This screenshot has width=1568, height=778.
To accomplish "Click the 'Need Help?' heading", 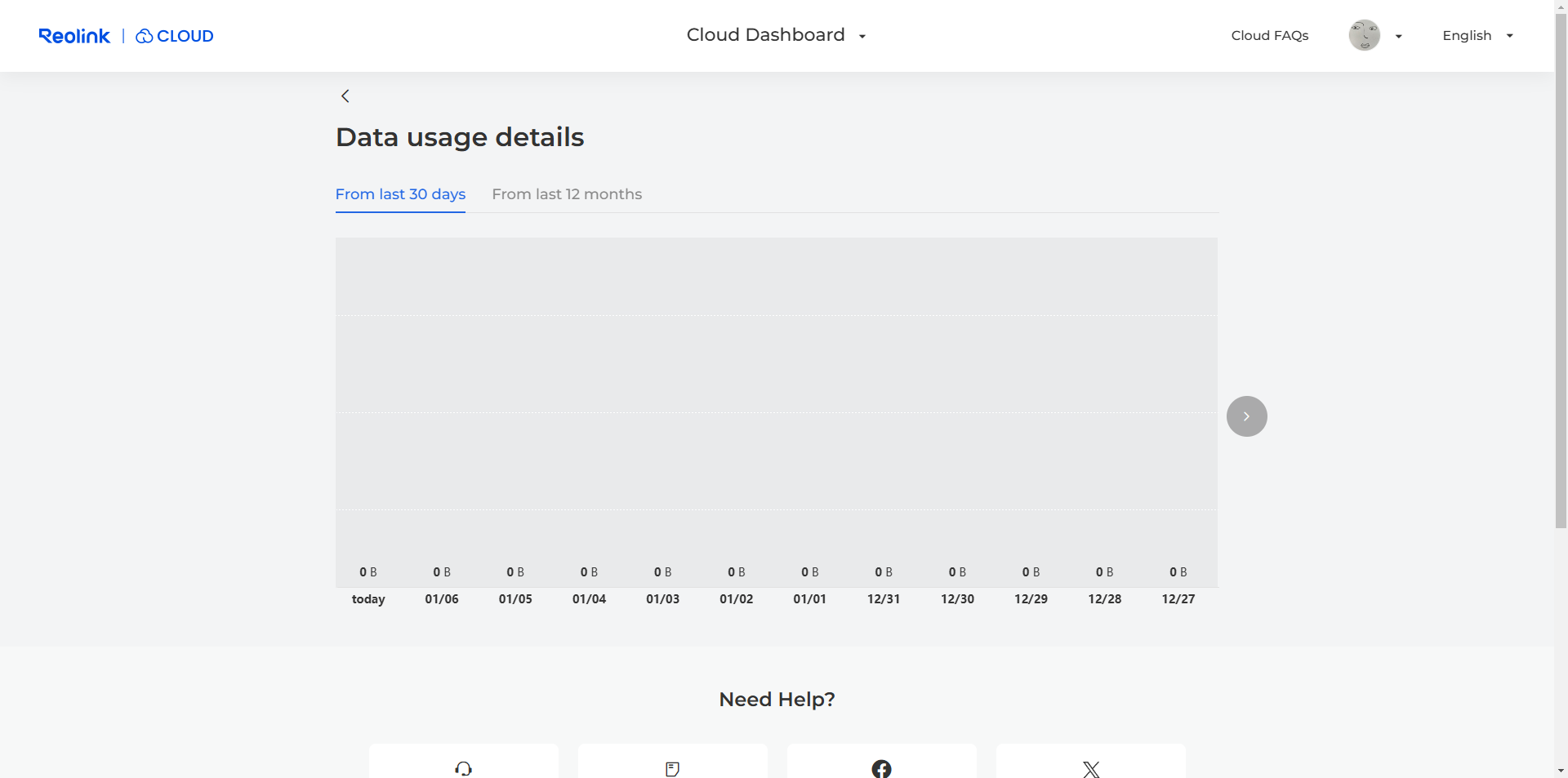I will point(777,700).
